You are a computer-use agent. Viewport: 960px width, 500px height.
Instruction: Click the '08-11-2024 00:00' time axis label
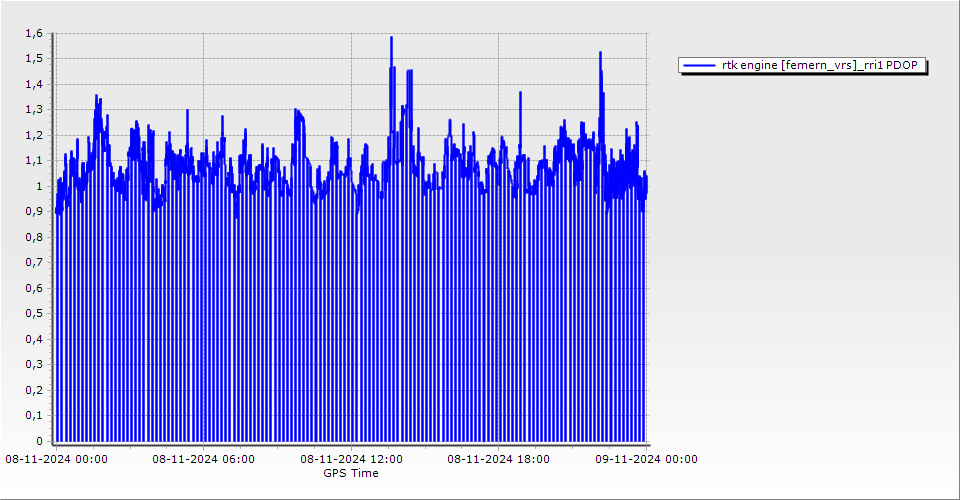[56, 460]
